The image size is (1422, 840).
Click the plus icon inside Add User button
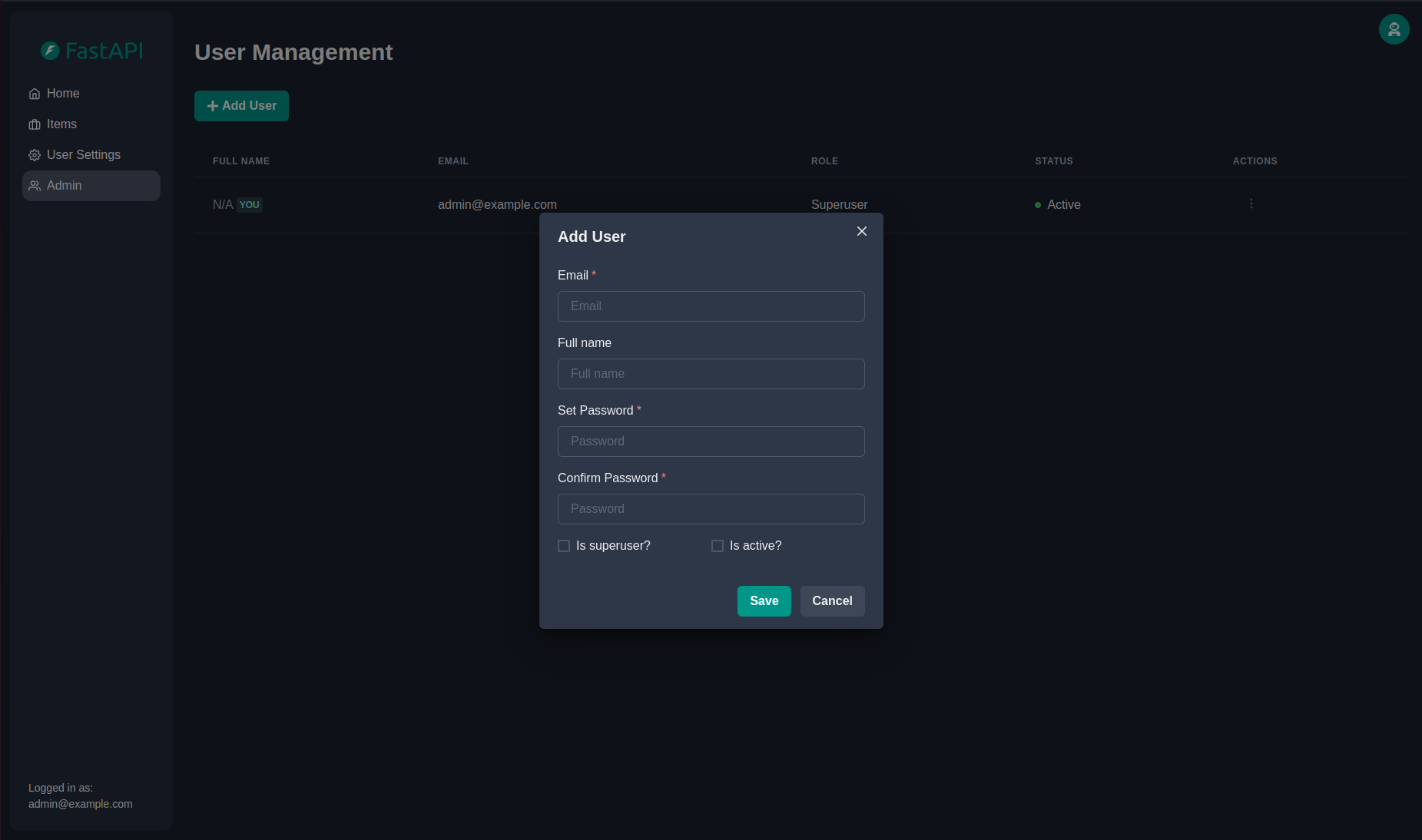[213, 106]
